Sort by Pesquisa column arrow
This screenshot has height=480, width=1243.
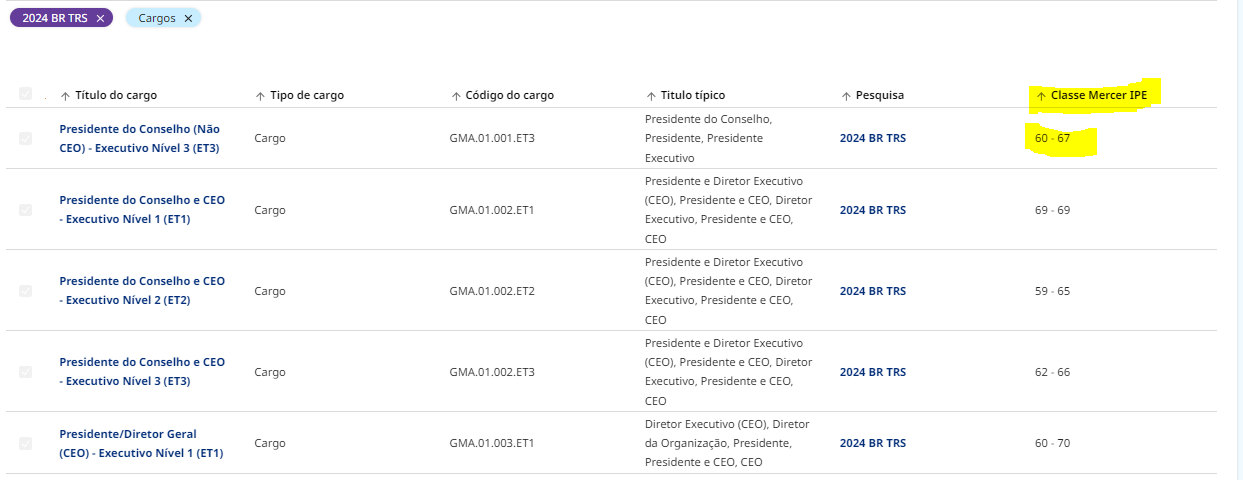point(846,96)
